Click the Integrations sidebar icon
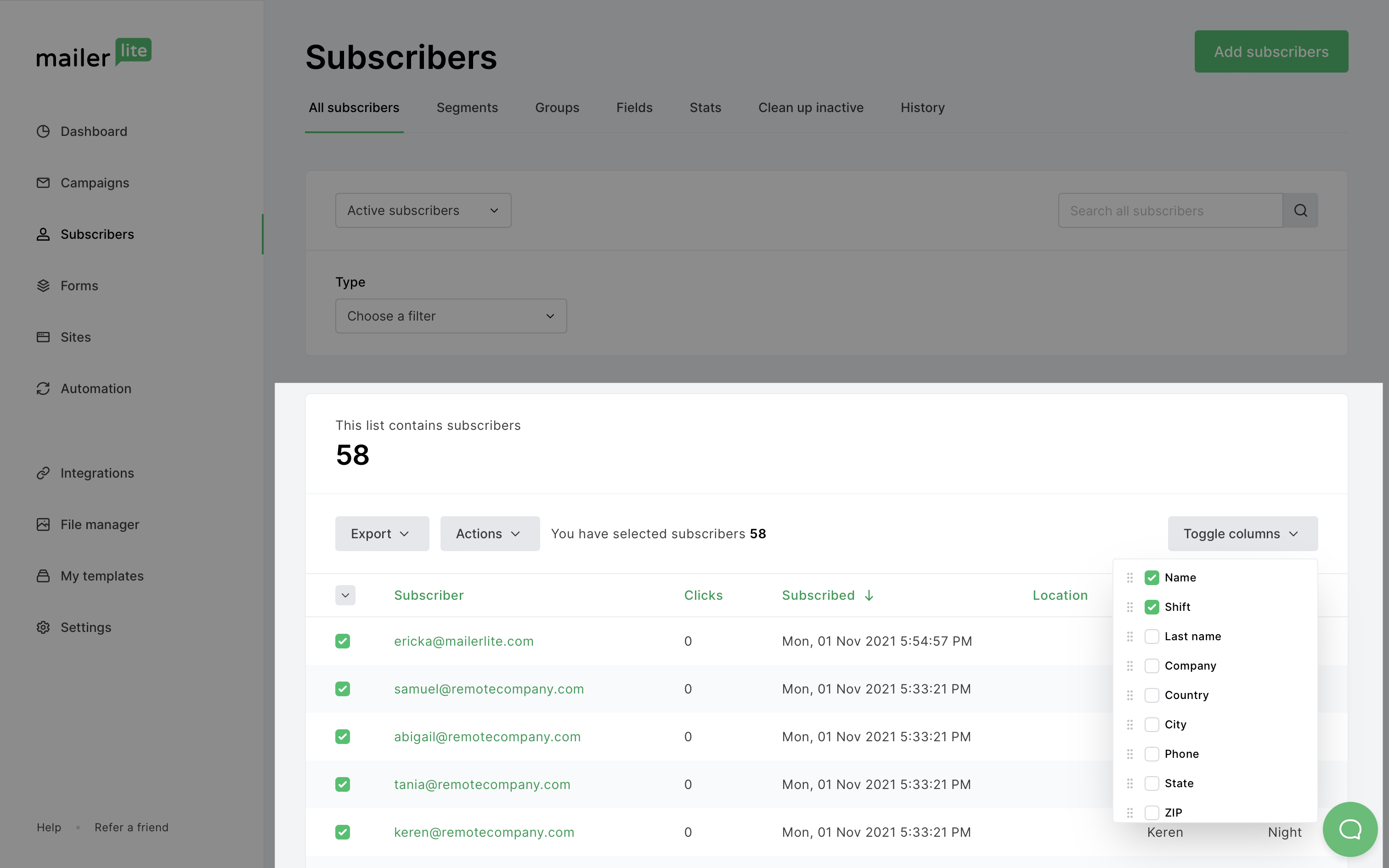1389x868 pixels. click(x=43, y=472)
